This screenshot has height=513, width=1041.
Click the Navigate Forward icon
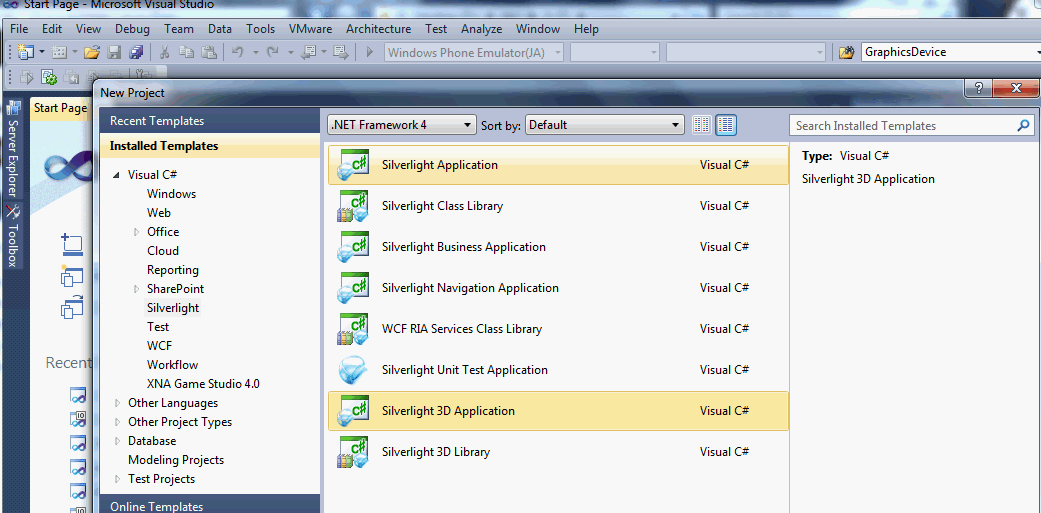click(x=341, y=52)
